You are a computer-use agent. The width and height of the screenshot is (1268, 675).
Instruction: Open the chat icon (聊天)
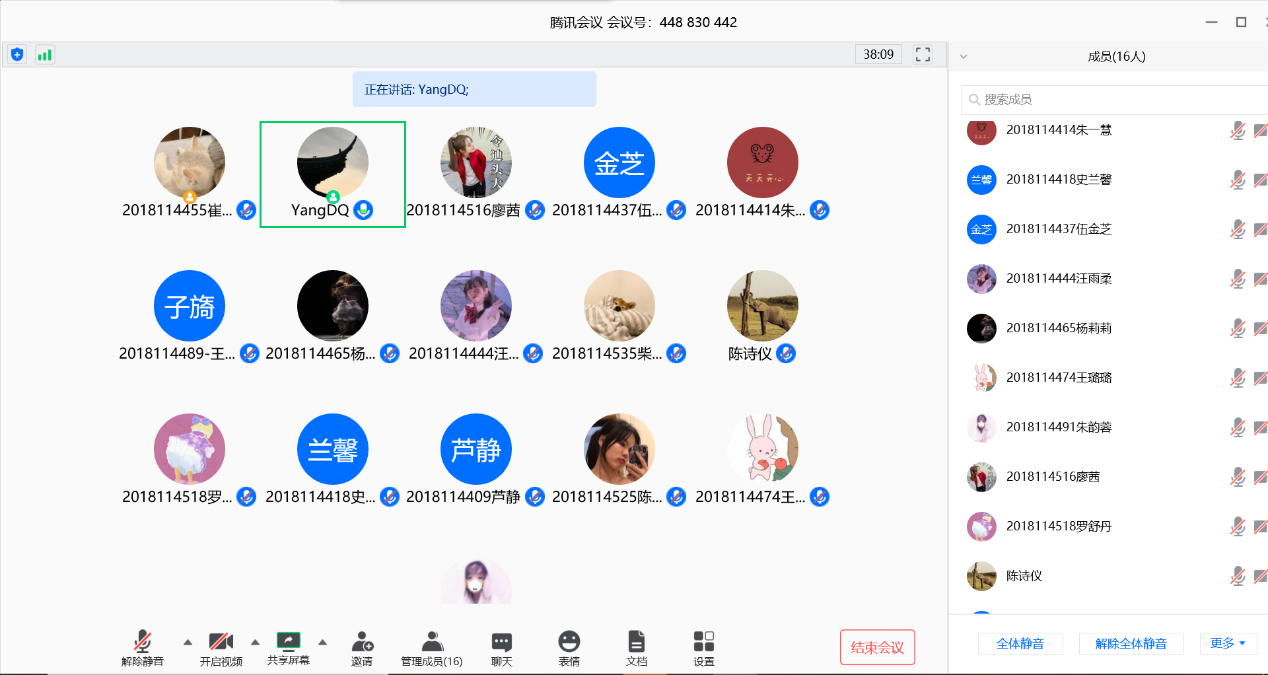(x=502, y=641)
